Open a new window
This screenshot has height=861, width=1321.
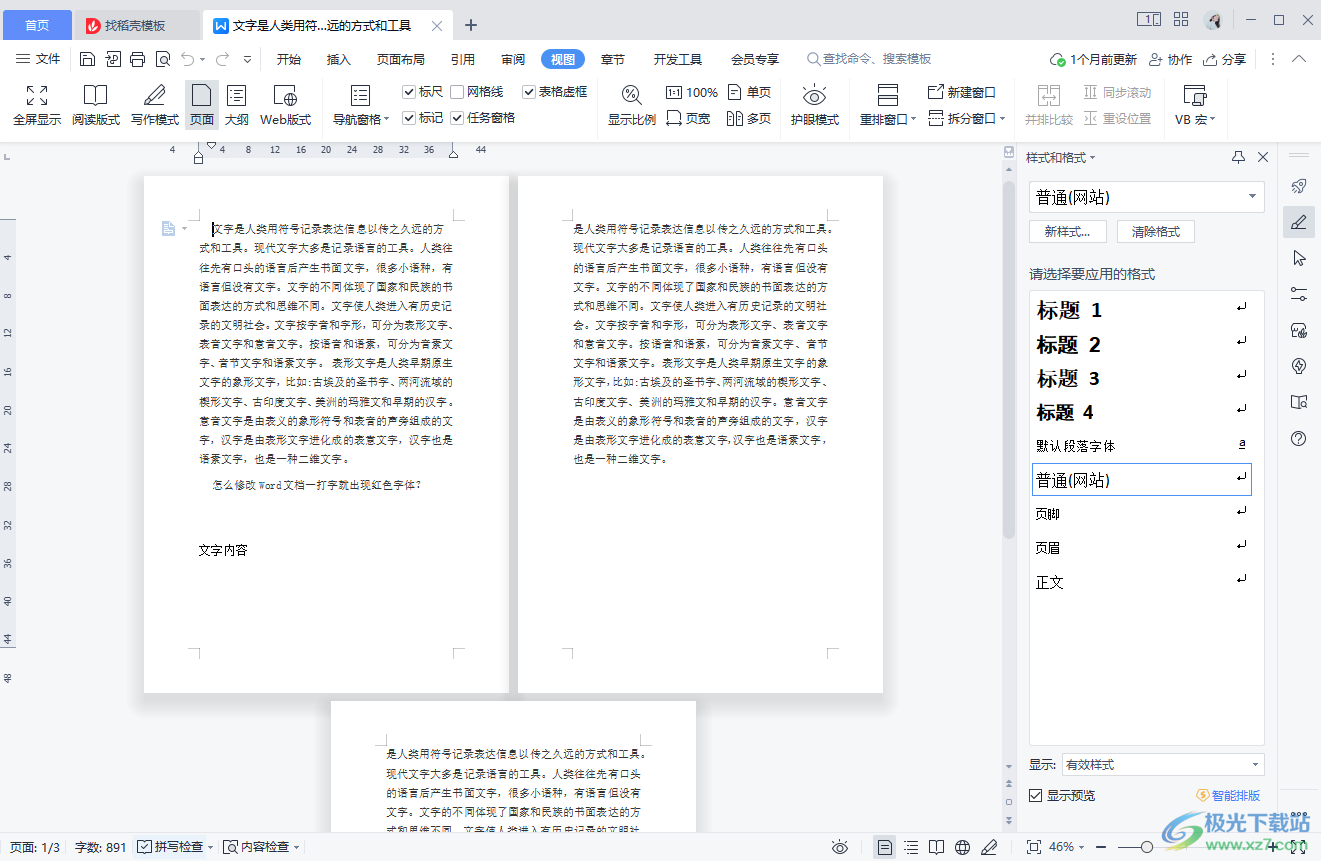(x=962, y=92)
